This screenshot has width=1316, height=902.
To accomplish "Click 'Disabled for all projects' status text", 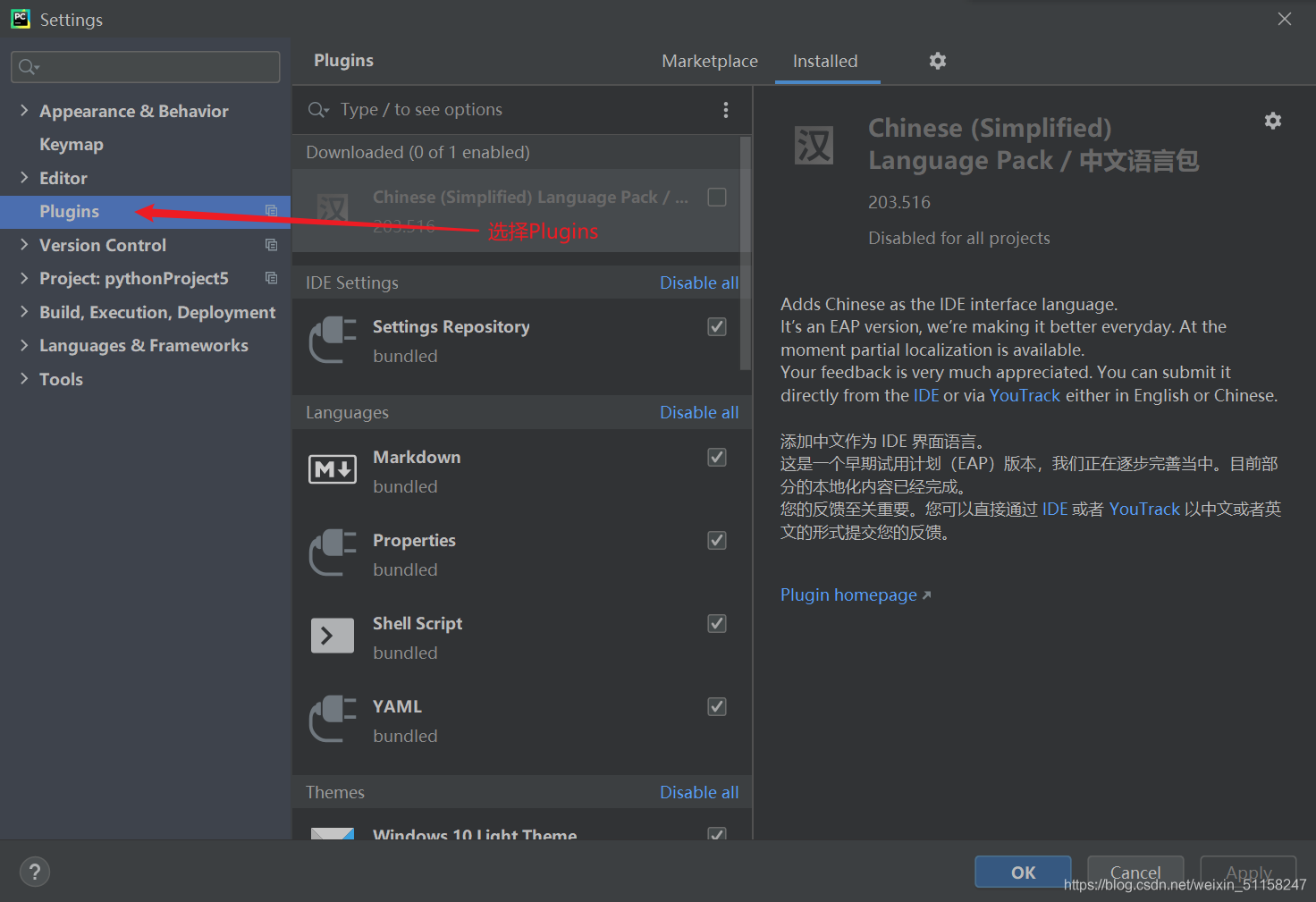I will pos(959,238).
